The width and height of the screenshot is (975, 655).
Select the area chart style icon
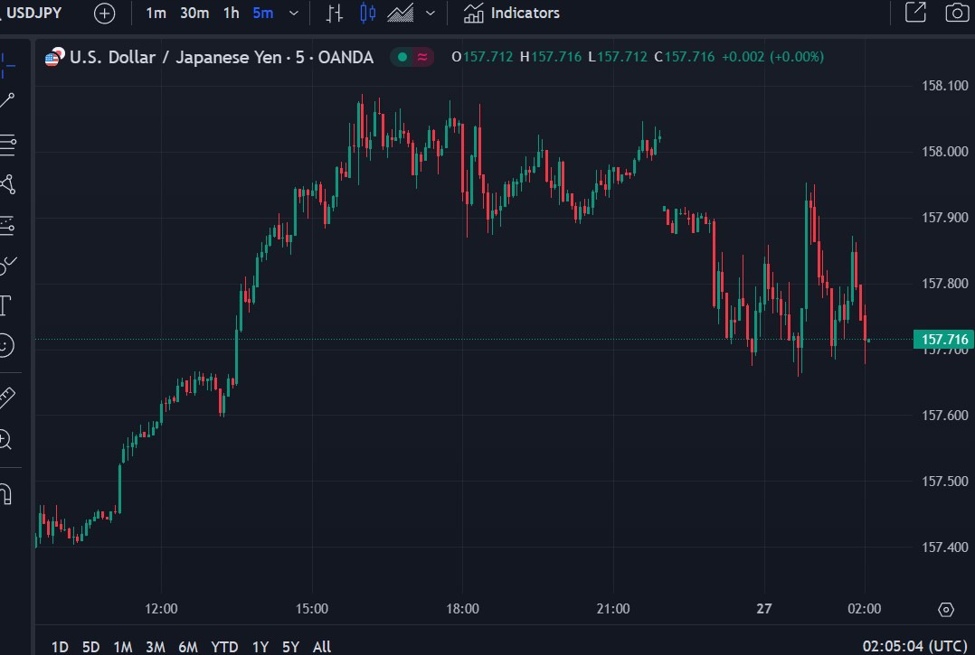400,13
